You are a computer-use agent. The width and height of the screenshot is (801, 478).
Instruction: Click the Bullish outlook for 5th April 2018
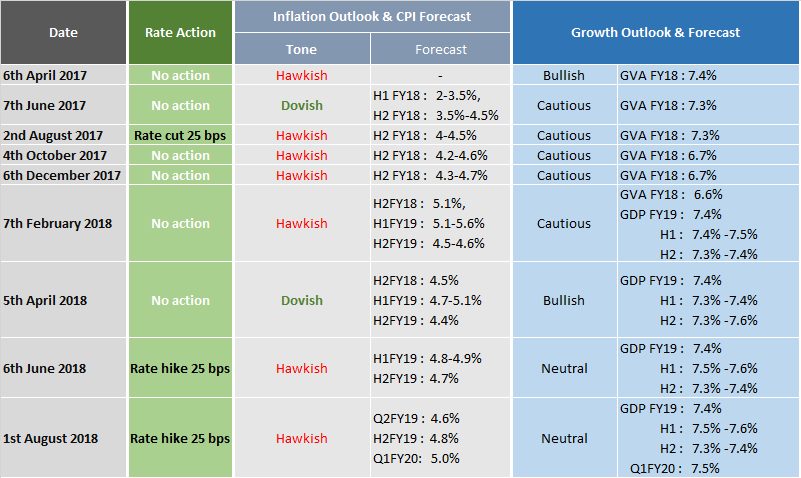coord(564,300)
